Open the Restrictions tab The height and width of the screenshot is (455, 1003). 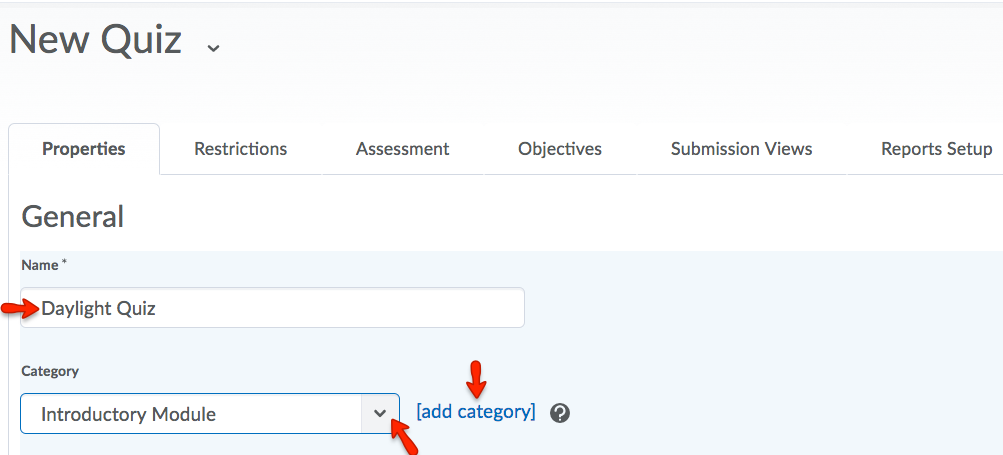point(241,149)
